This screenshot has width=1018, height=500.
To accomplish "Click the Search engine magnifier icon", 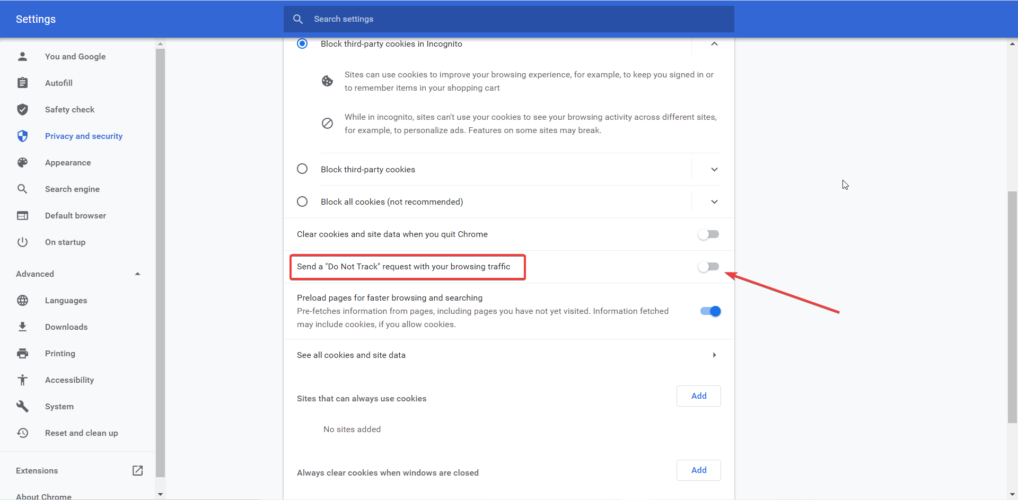I will pyautogui.click(x=23, y=189).
